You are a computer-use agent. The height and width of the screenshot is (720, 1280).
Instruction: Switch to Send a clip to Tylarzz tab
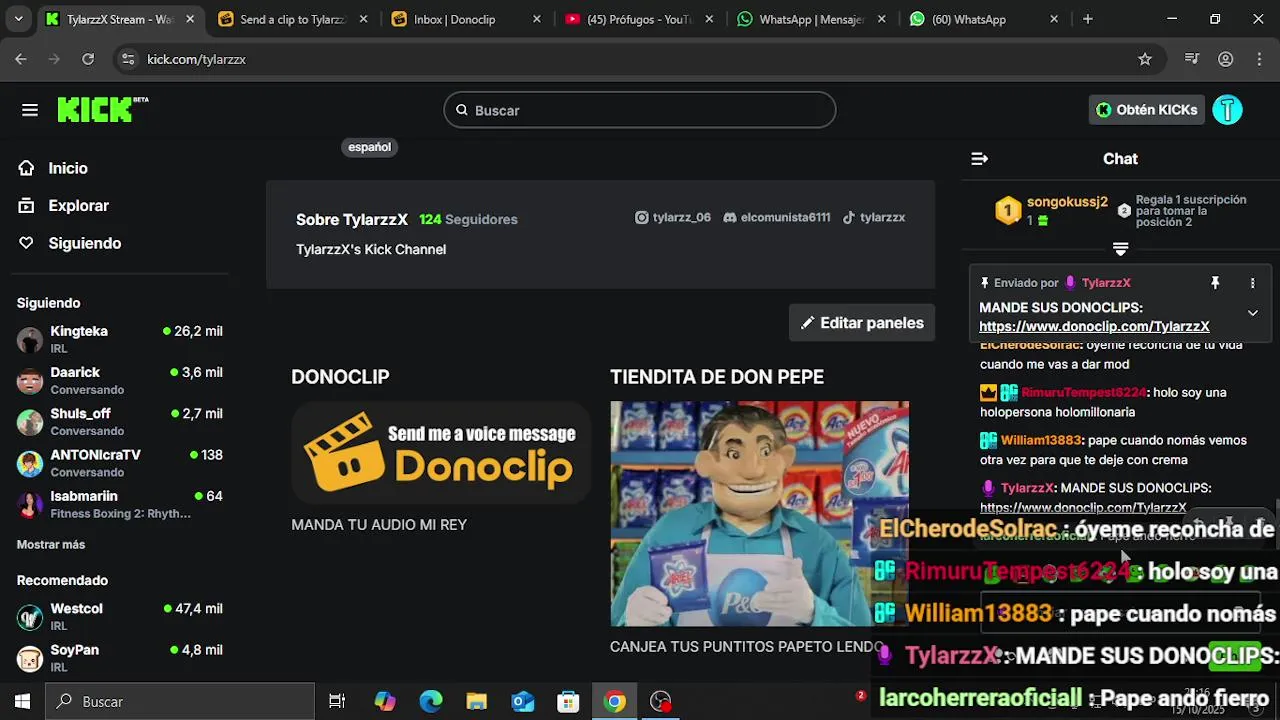point(293,19)
